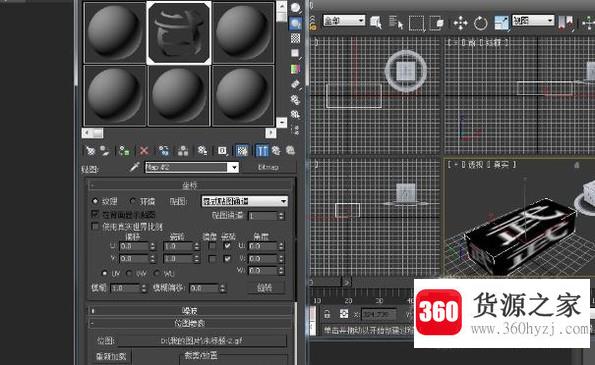595x365 pixels.
Task: Activate the Select and Move tool
Action: [x=460, y=23]
